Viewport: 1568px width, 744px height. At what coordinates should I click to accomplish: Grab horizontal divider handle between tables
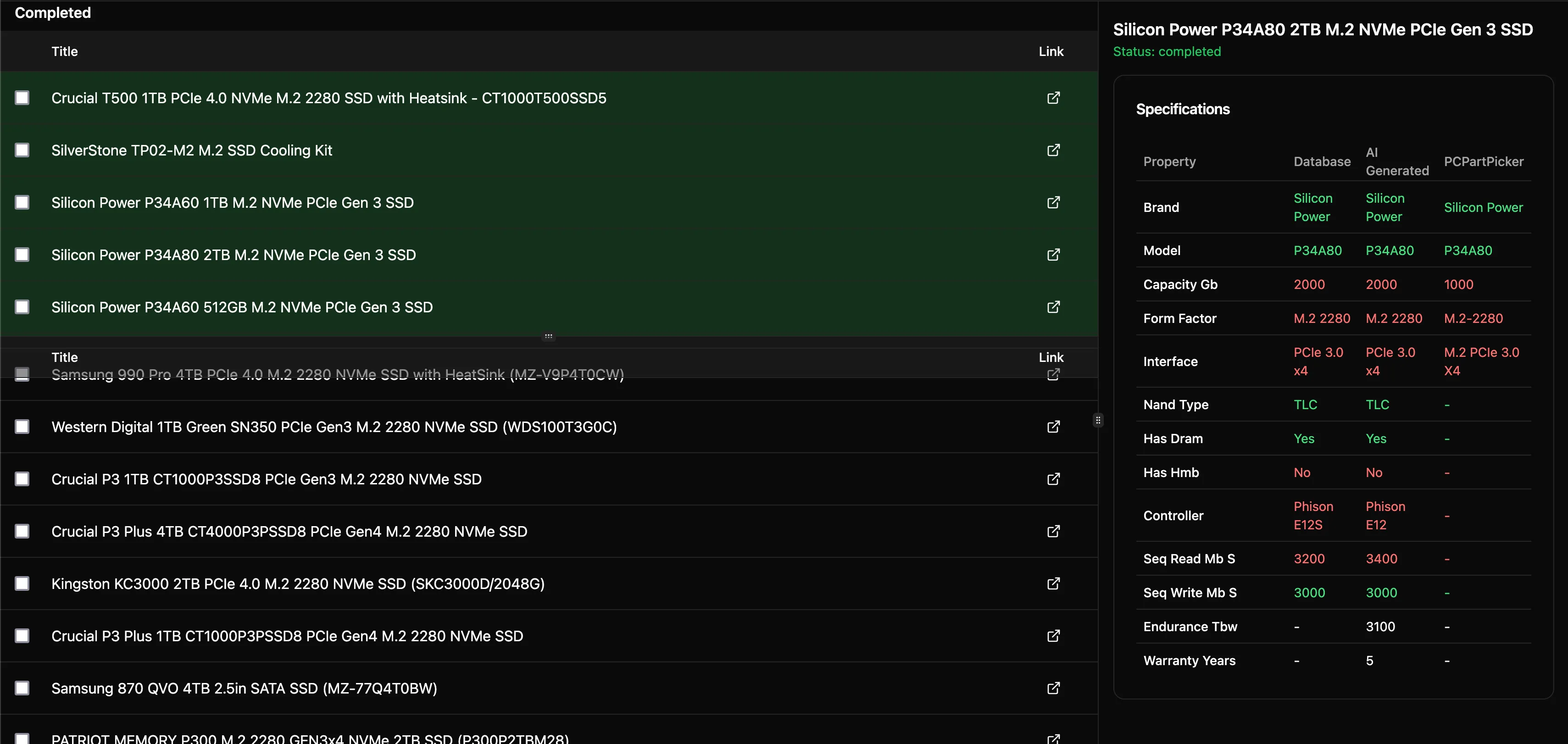tap(549, 336)
